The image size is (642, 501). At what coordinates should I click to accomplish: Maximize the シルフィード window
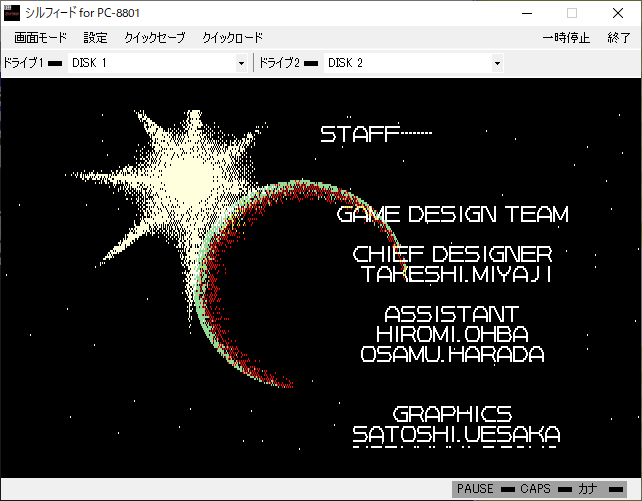pos(572,13)
